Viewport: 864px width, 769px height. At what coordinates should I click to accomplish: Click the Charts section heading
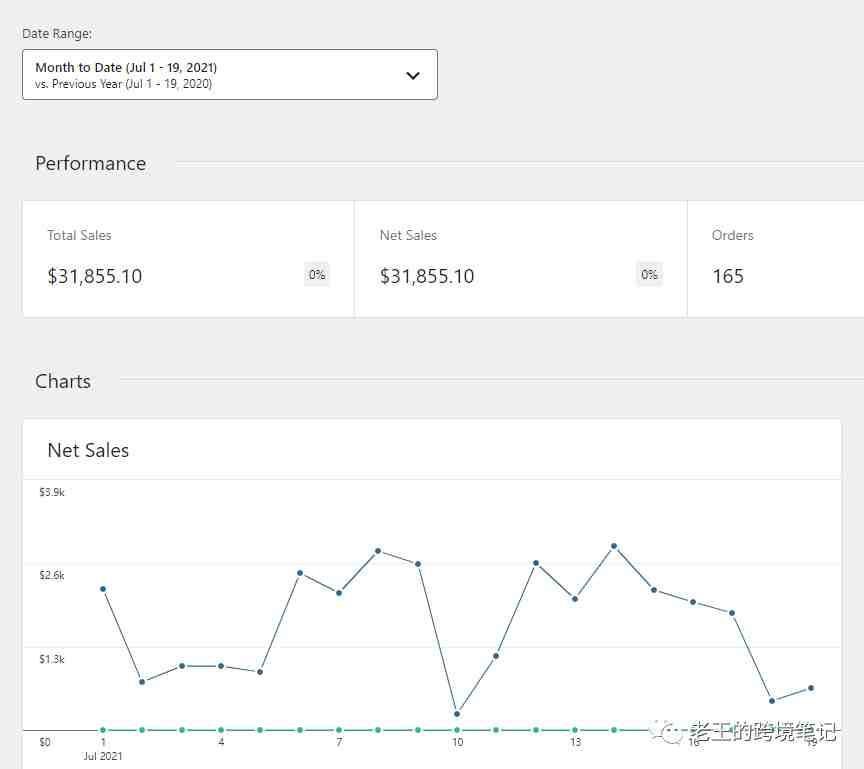(63, 381)
